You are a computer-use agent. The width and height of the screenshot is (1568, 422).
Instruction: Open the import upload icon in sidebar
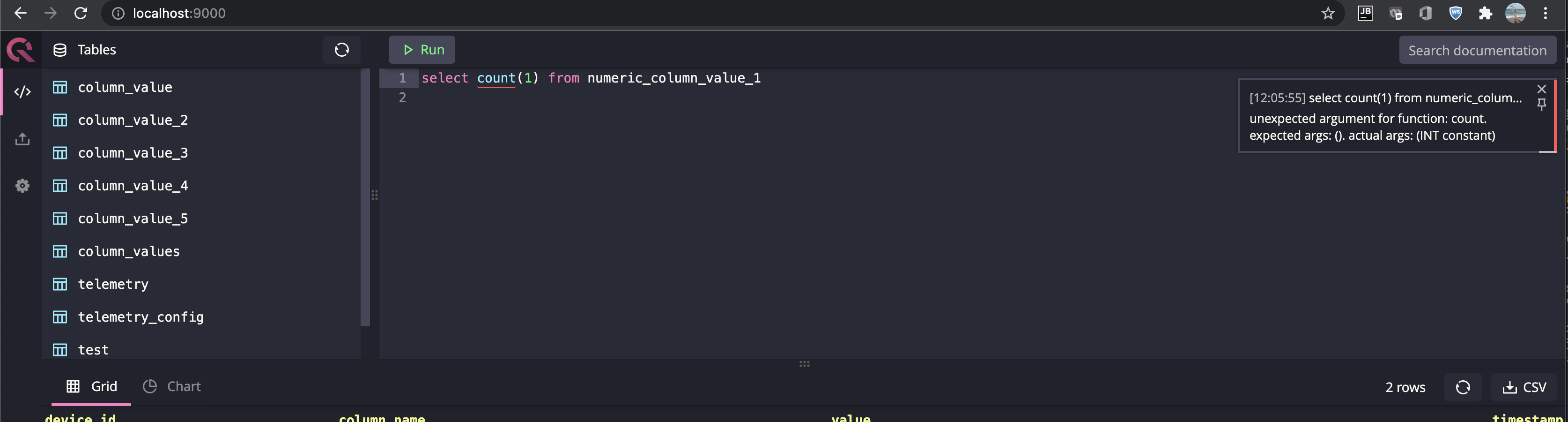pos(22,139)
